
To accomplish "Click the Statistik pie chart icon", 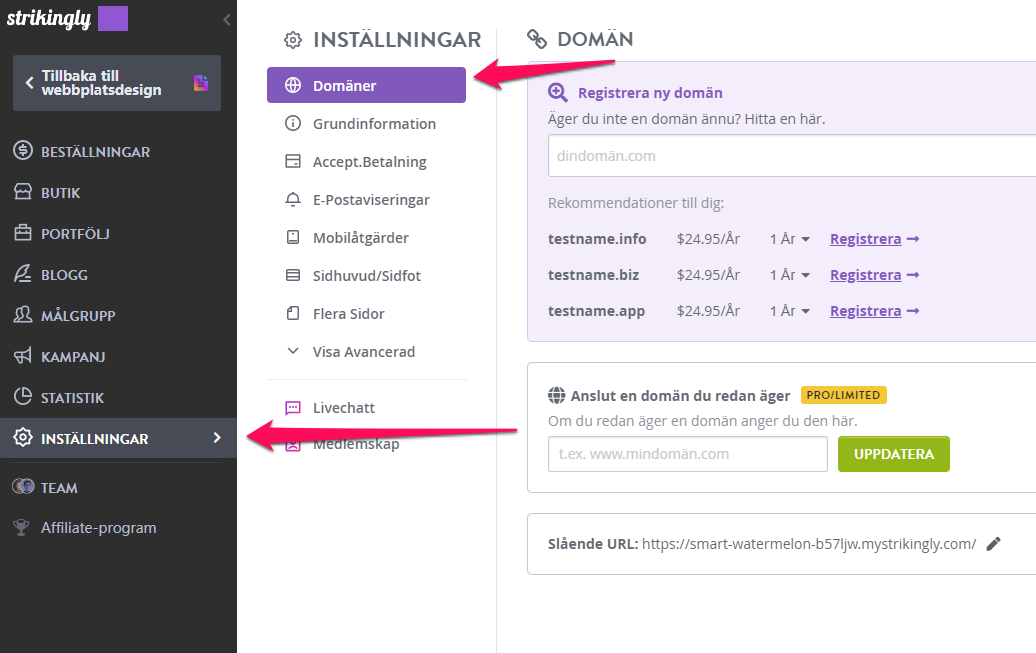I will (x=22, y=397).
